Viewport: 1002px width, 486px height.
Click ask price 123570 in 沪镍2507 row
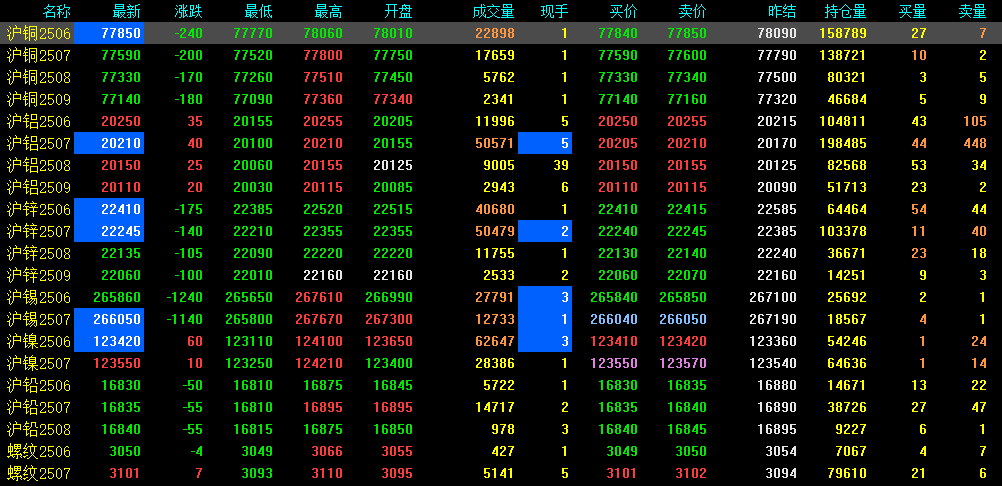[683, 364]
